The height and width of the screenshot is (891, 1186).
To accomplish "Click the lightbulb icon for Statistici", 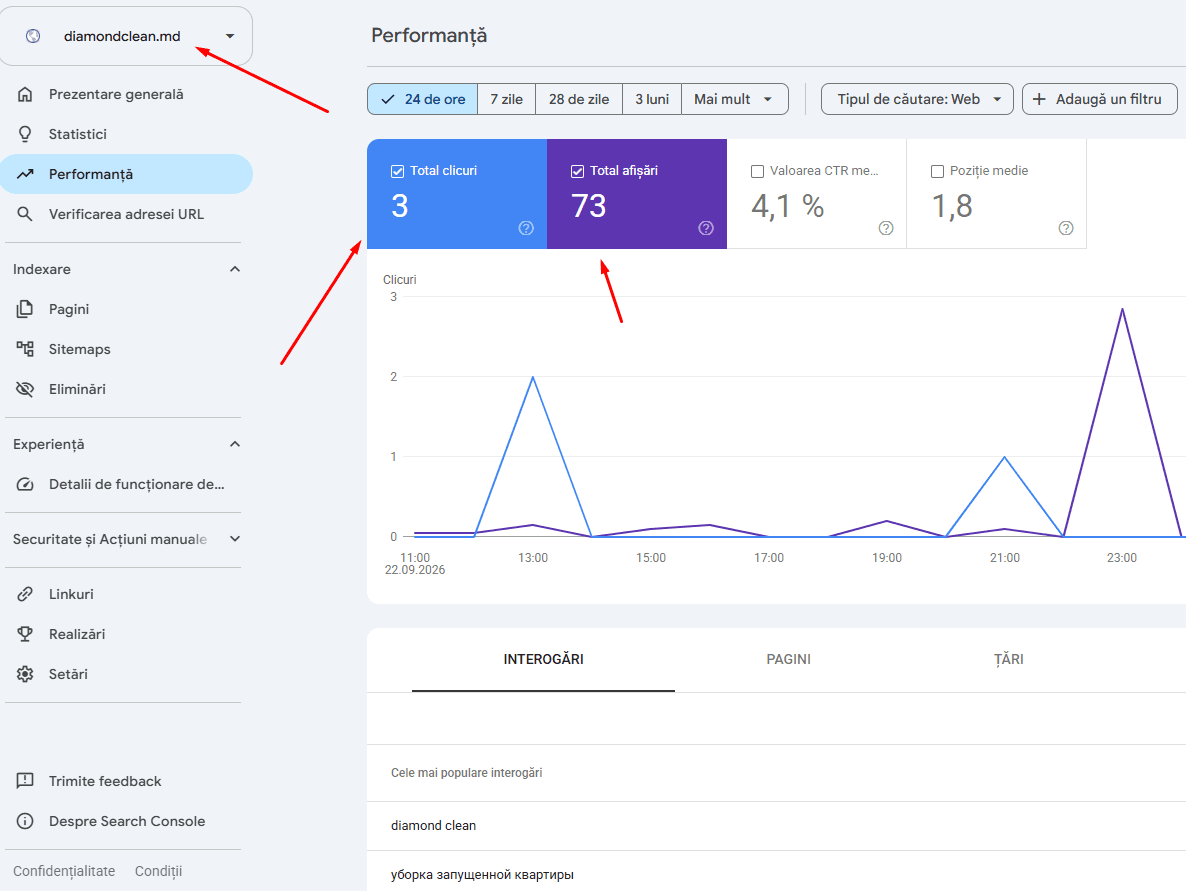I will 25,134.
